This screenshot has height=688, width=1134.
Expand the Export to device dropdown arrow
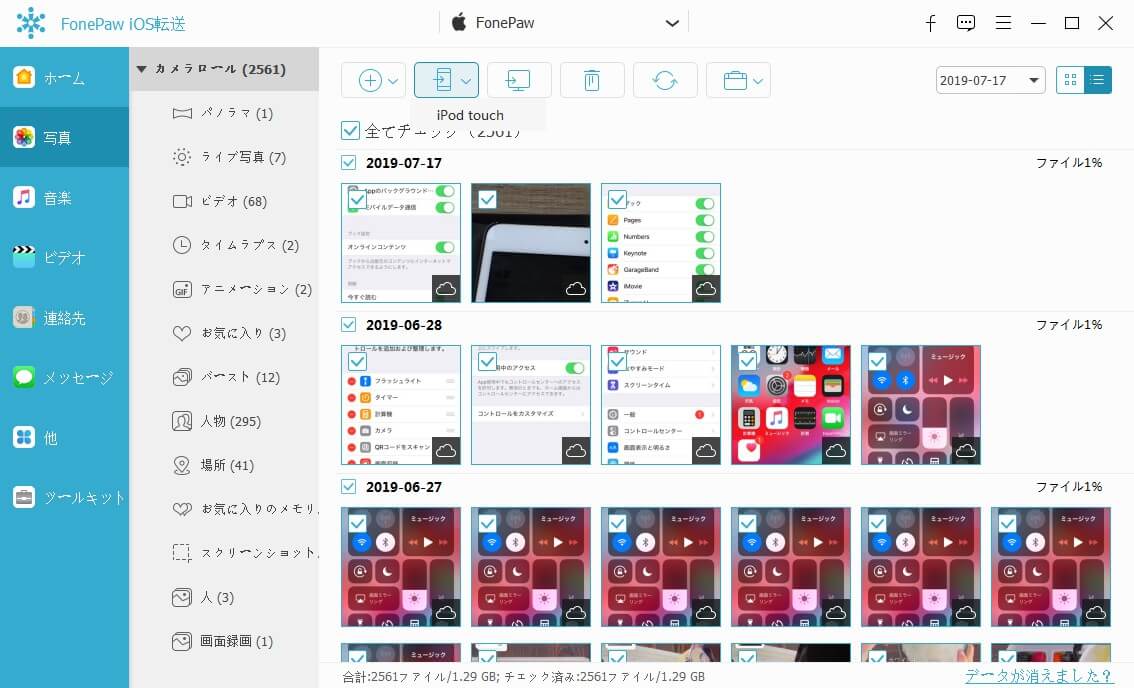coord(466,81)
